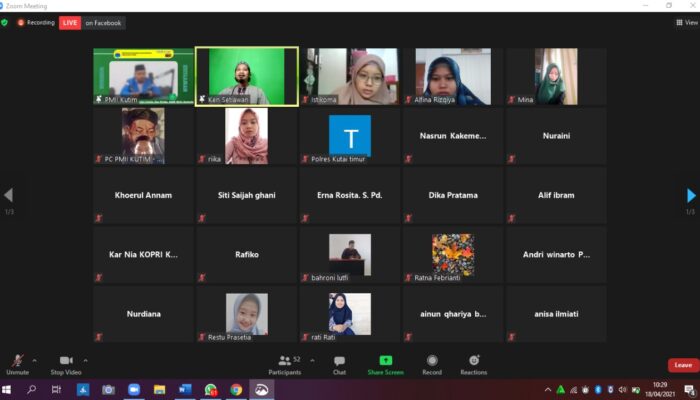700x400 pixels.
Task: Select Andri winarto P... tile
Action: (x=556, y=254)
